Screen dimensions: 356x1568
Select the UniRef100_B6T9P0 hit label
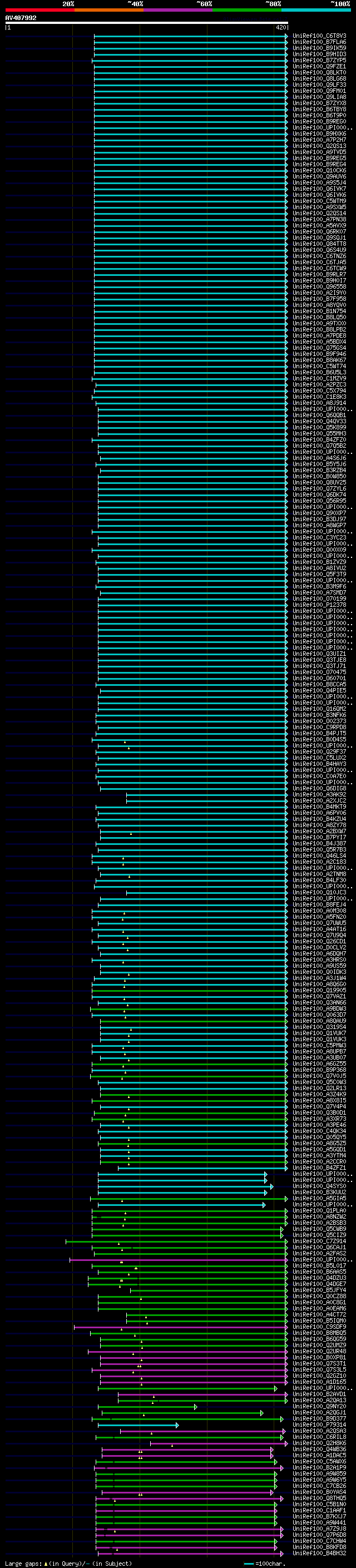319,115
